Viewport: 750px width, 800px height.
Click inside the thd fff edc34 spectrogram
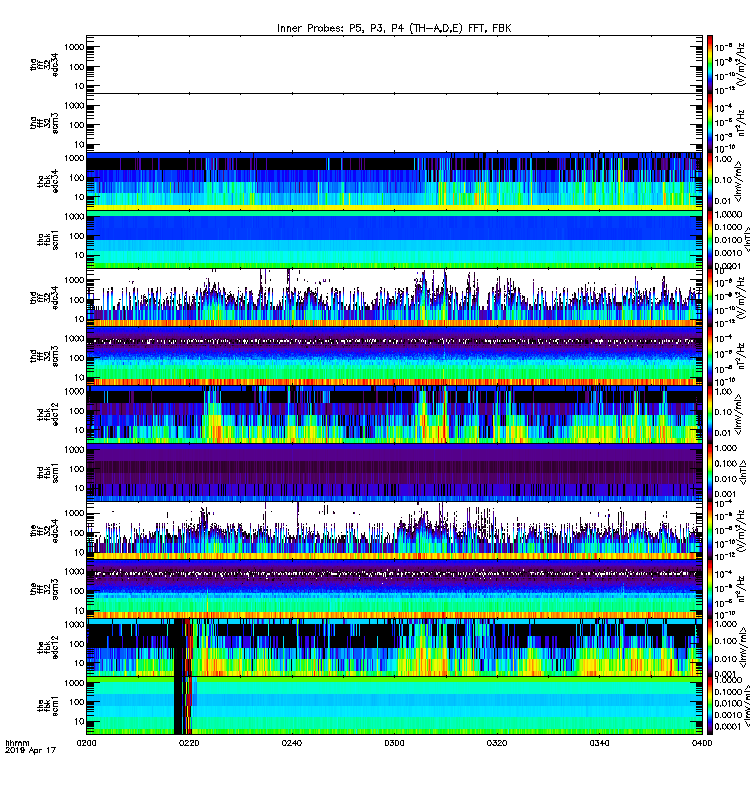(x=394, y=298)
